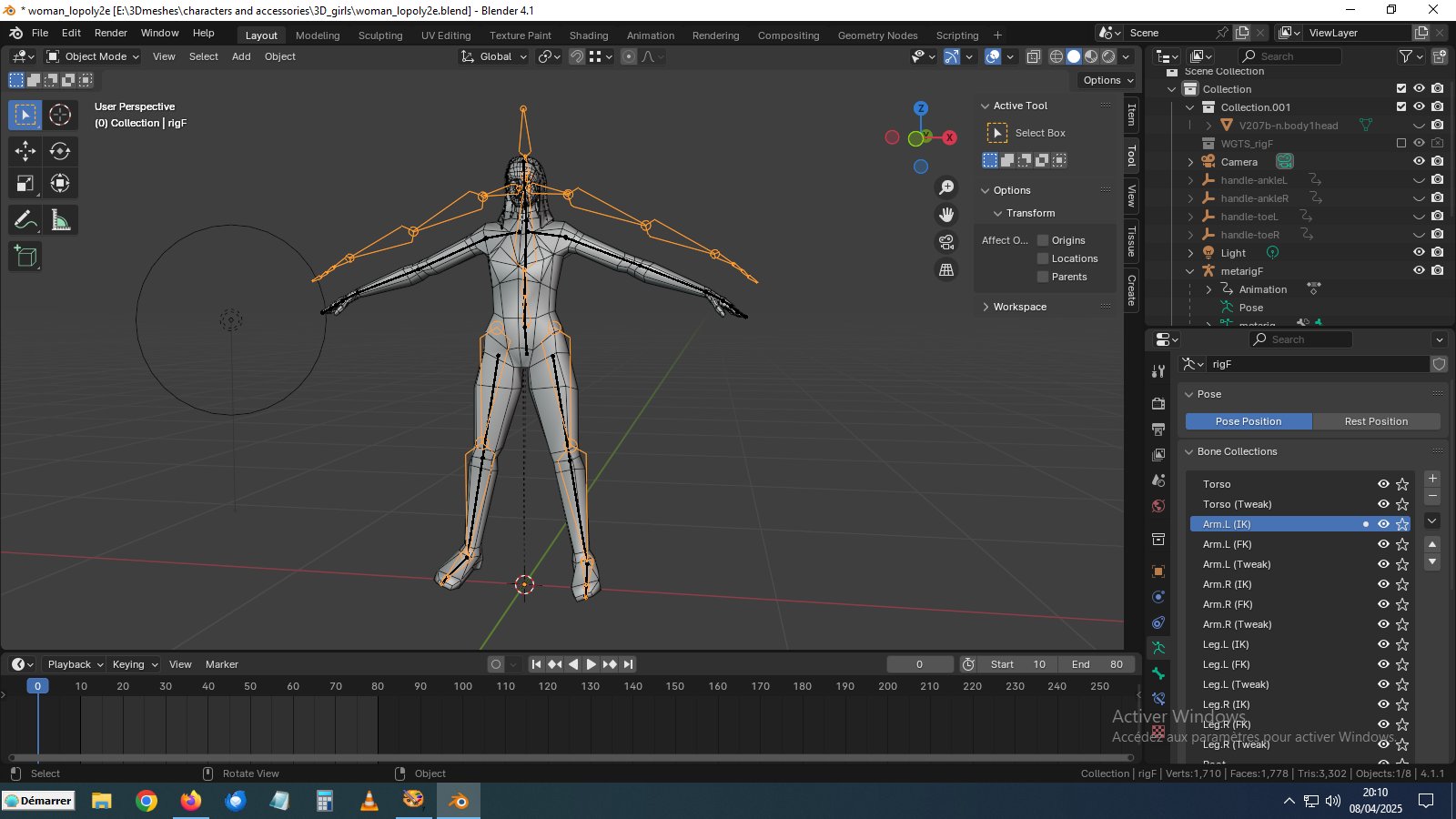Open the Render properties tab icon

1158,403
